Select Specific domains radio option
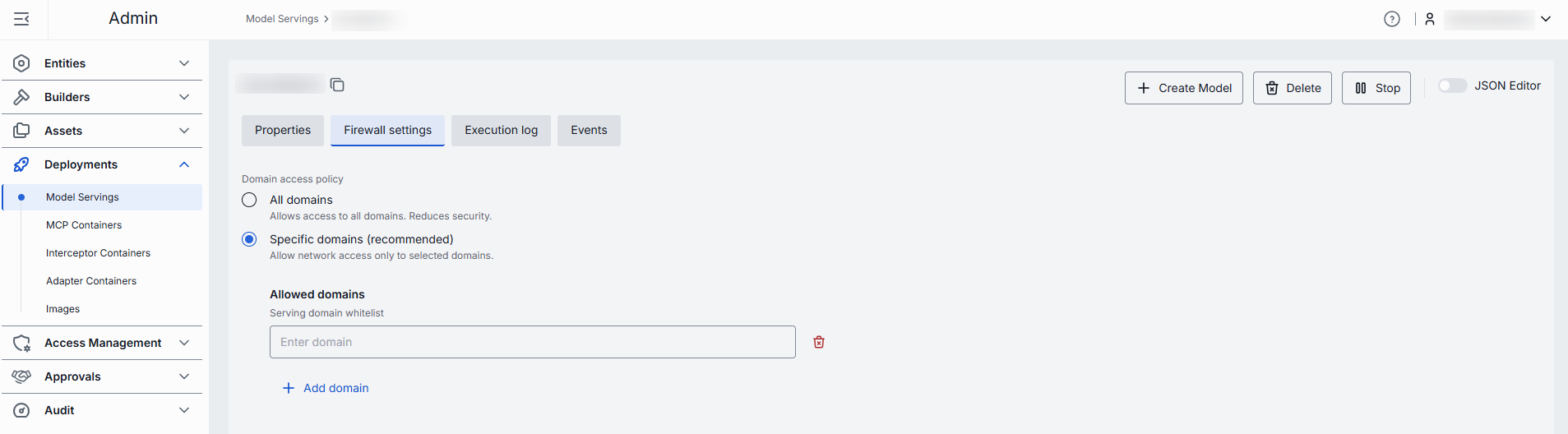The width and height of the screenshot is (1568, 434). [x=249, y=239]
